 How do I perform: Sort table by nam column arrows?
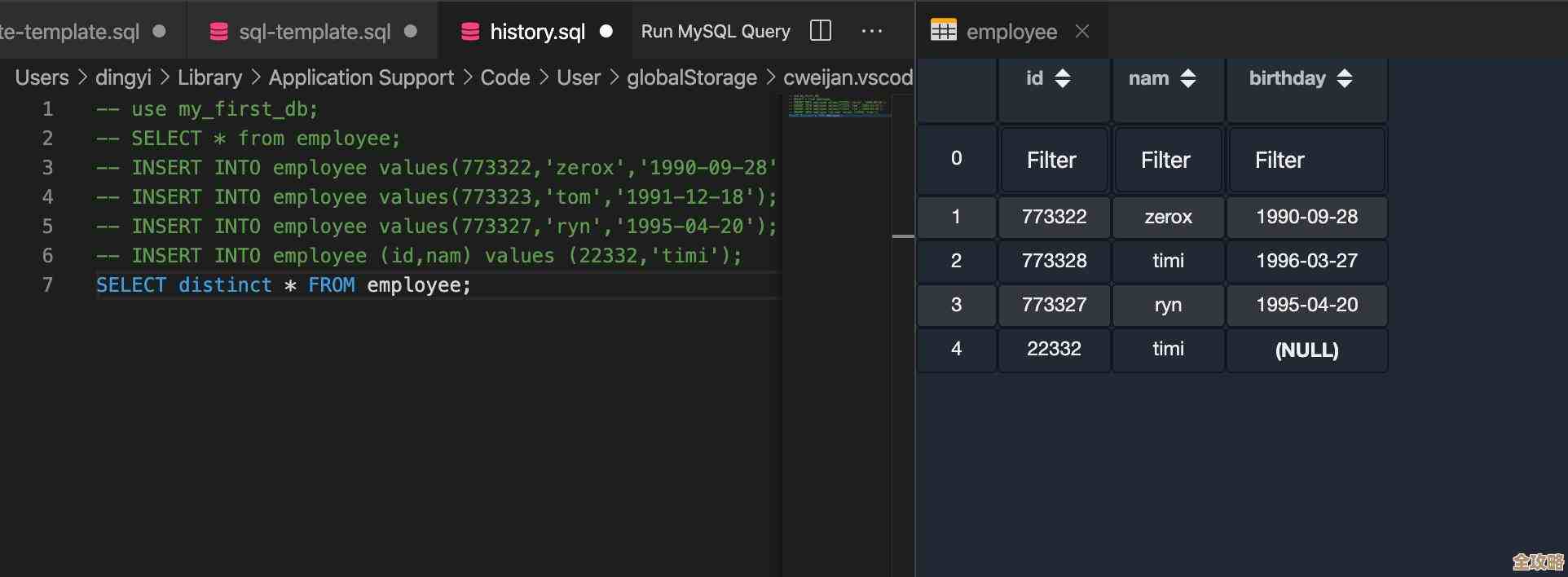1188,78
